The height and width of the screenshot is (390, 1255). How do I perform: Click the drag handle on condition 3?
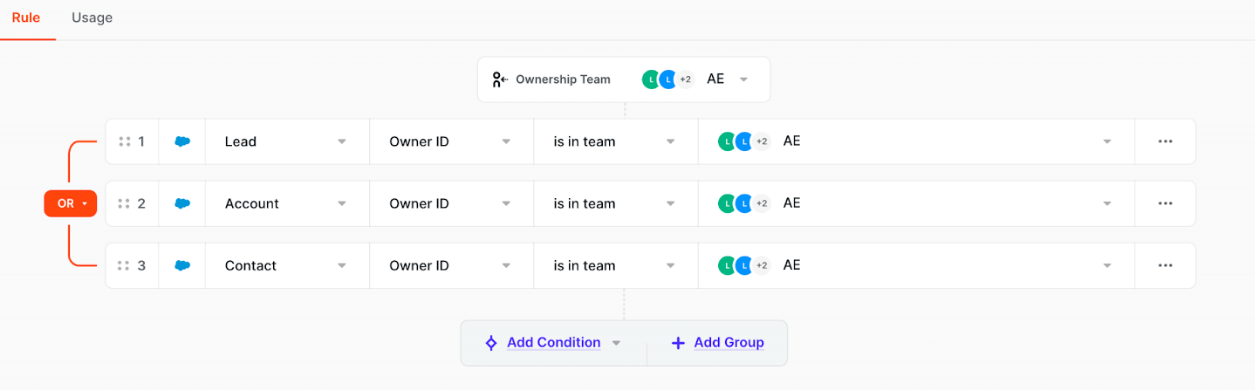(125, 266)
